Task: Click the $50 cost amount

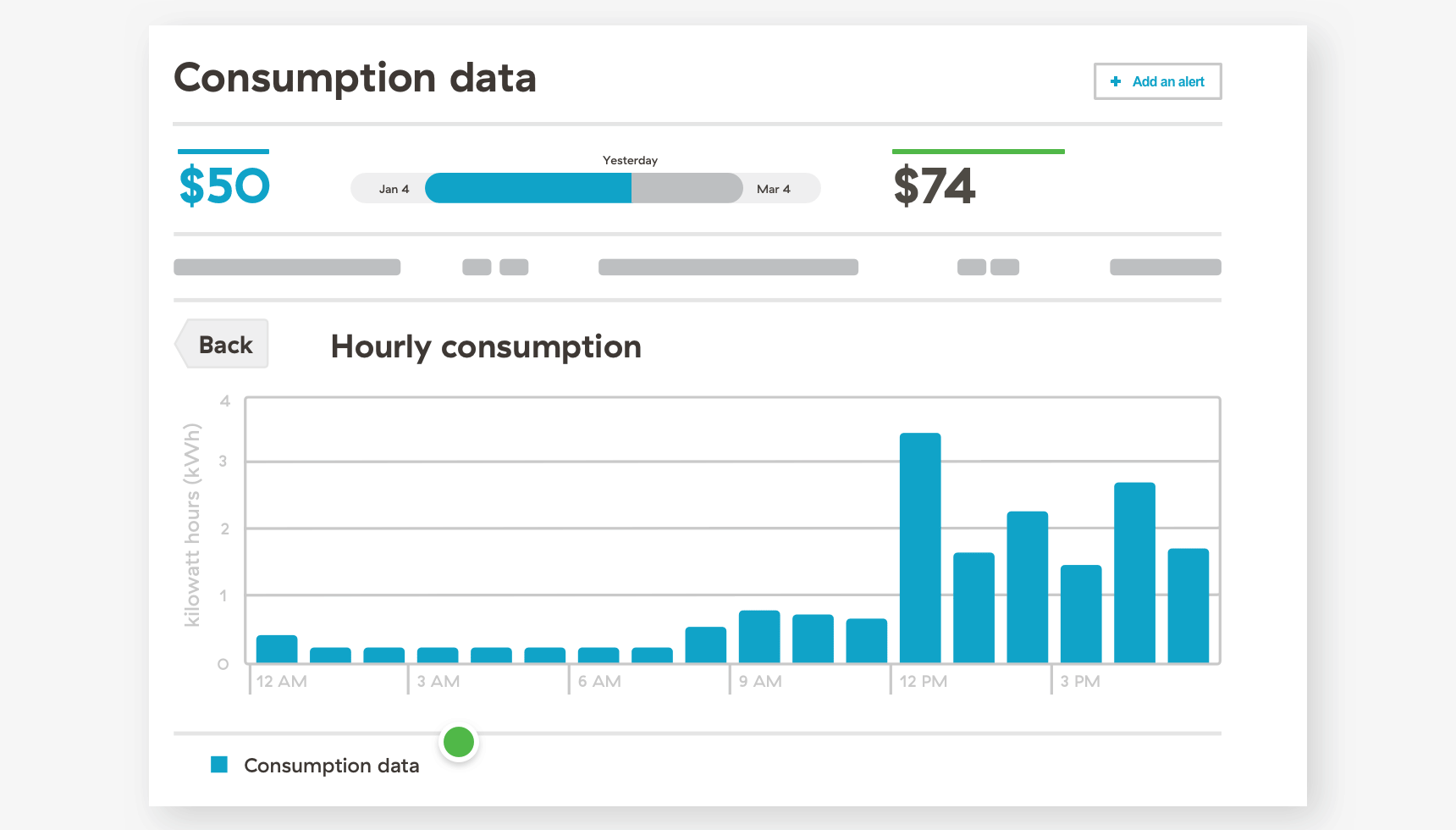Action: [x=223, y=185]
